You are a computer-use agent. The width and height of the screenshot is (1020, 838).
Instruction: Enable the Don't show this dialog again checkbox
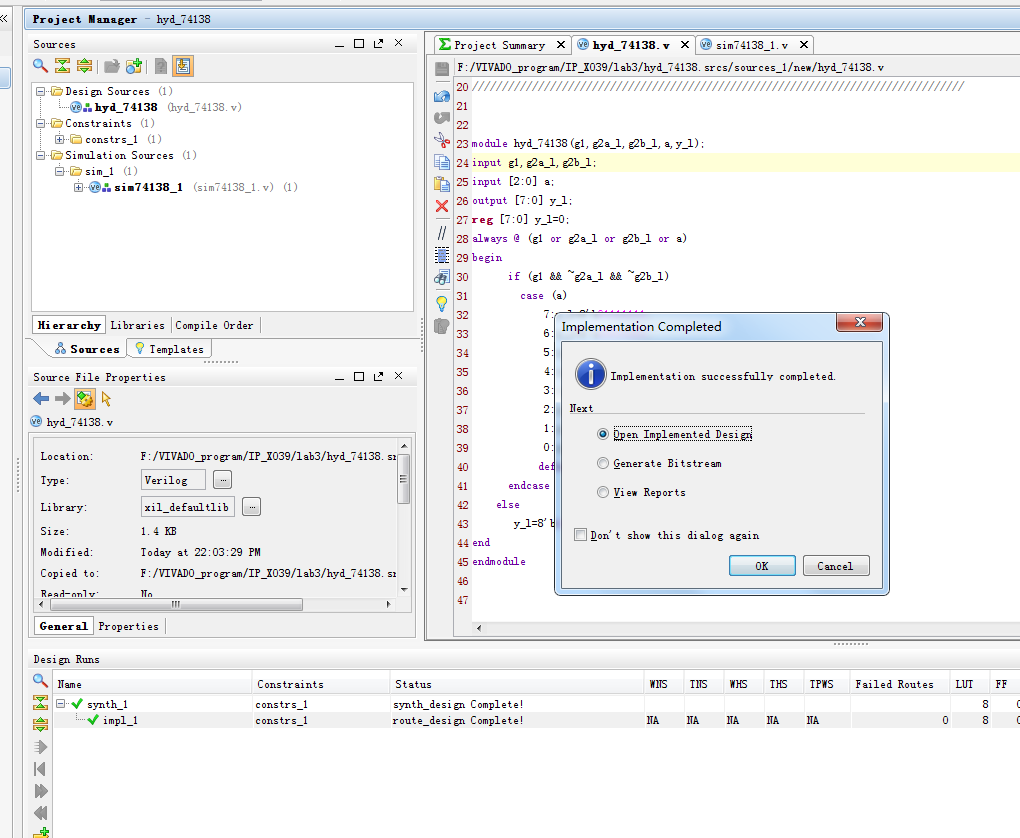point(580,535)
